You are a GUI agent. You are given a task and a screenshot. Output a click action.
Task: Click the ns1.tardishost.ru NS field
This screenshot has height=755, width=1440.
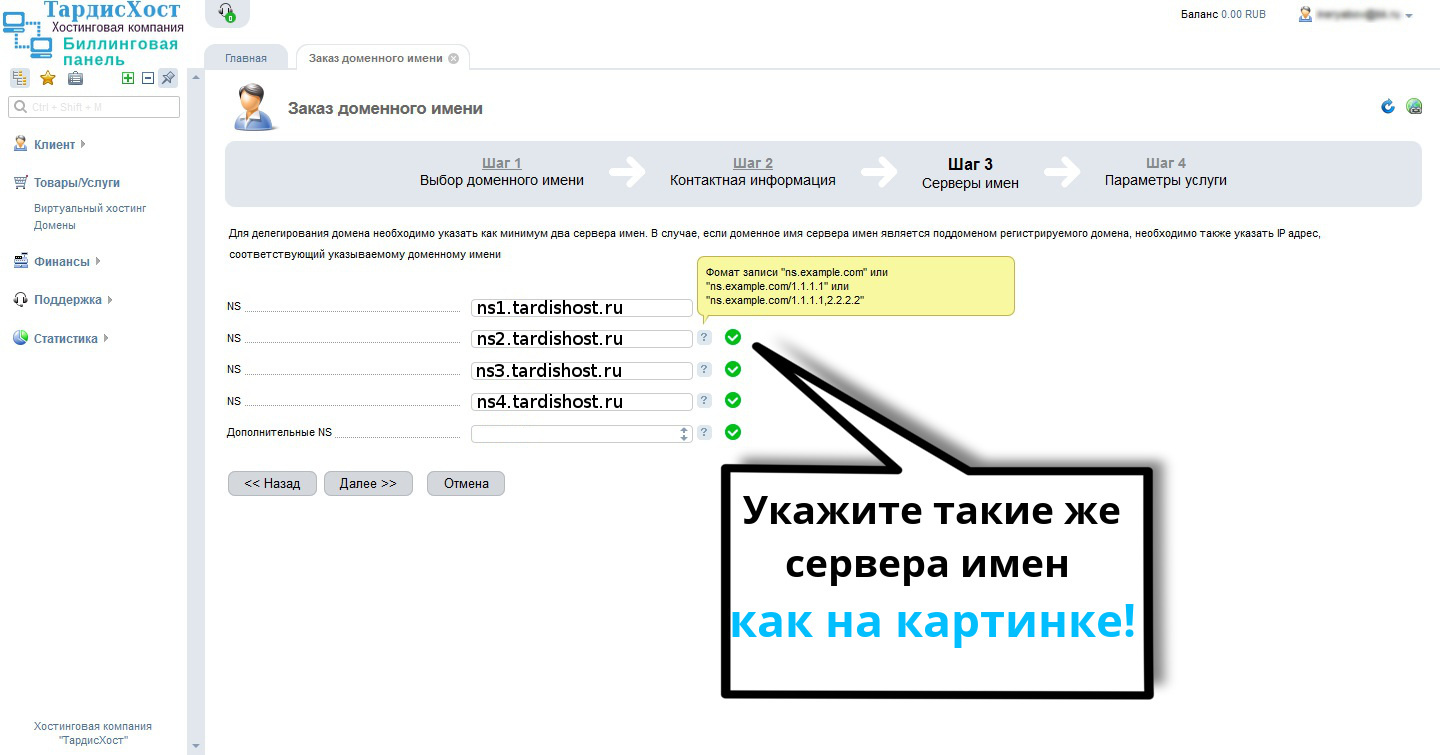pyautogui.click(x=582, y=308)
